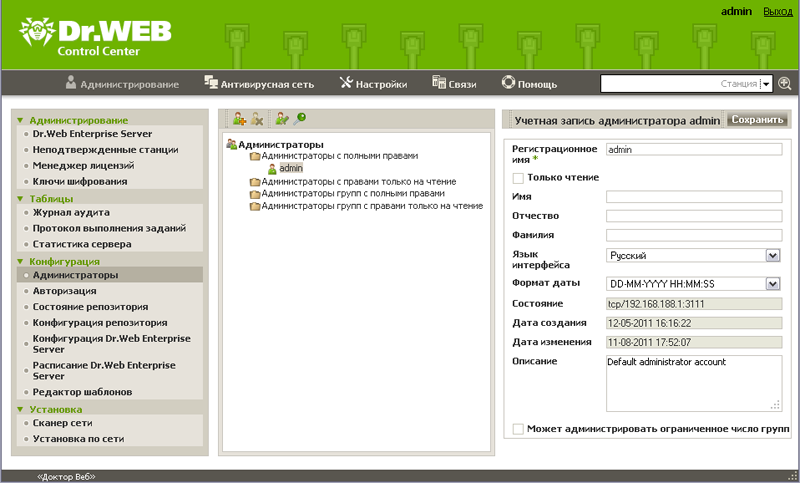The image size is (800, 483).
Task: Collapse the Конфигурация sidebar section
Action: tap(20, 262)
